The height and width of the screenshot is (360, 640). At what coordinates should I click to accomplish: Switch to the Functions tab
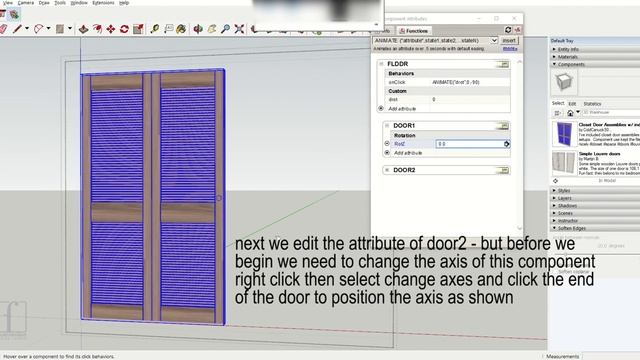coord(413,31)
